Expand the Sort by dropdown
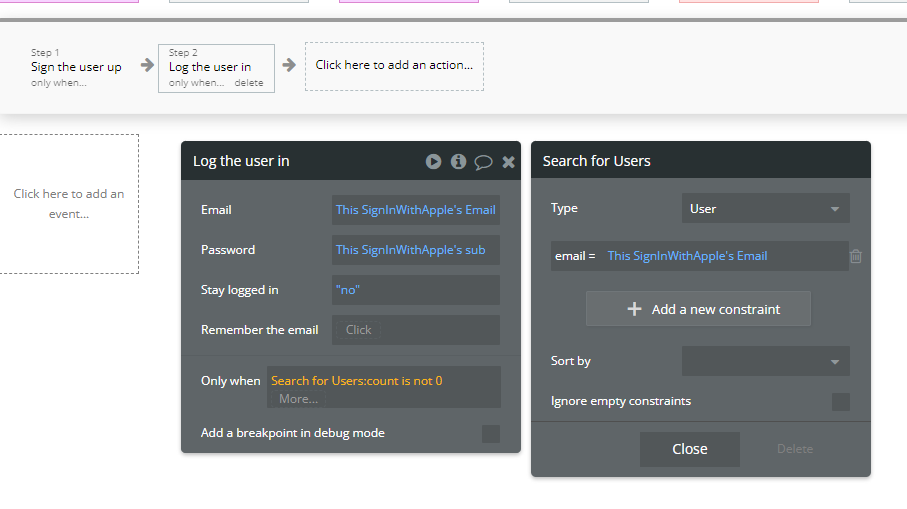The height and width of the screenshot is (509, 907). [765, 361]
